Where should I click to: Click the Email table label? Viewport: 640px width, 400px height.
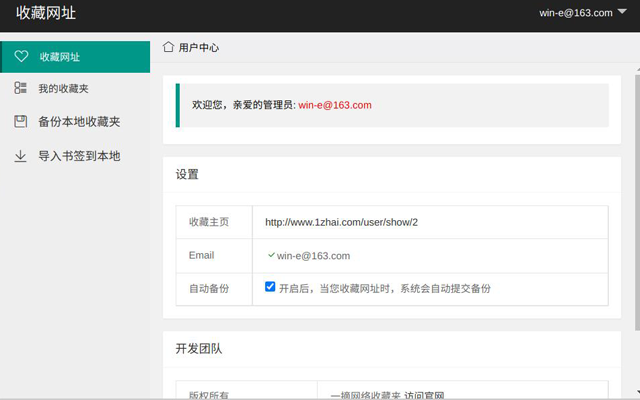201,256
